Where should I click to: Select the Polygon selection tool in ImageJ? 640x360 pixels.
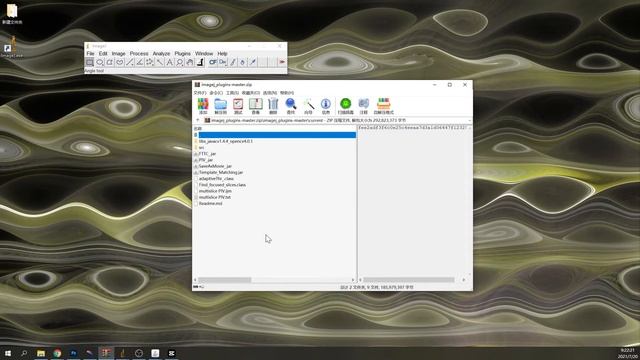[109, 62]
